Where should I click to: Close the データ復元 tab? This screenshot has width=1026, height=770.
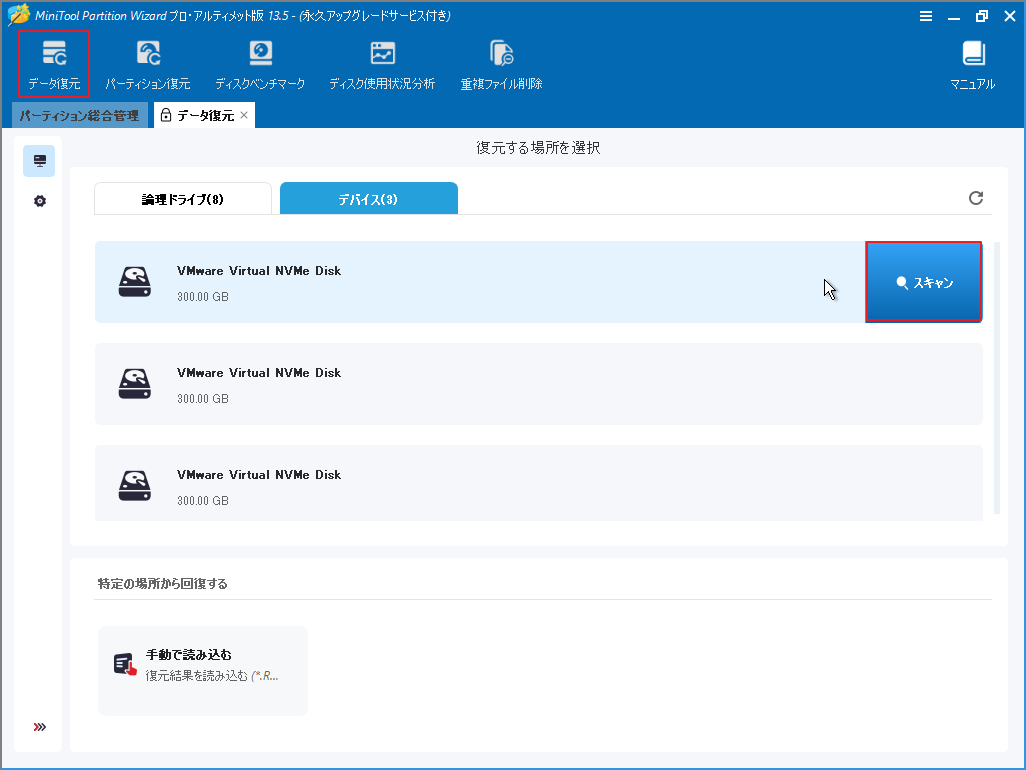(x=243, y=115)
